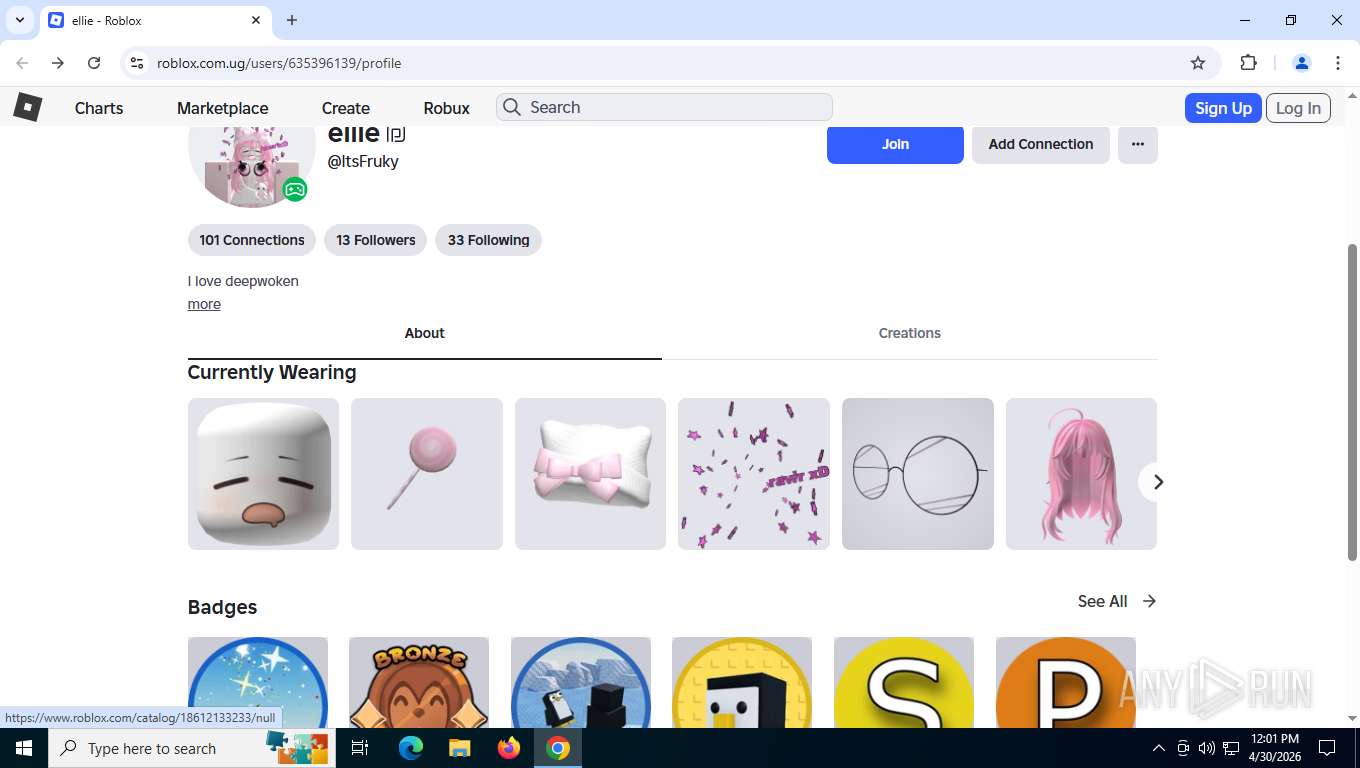This screenshot has height=768, width=1360.
Task: Click the badge icon next to ellie
Action: click(x=396, y=134)
